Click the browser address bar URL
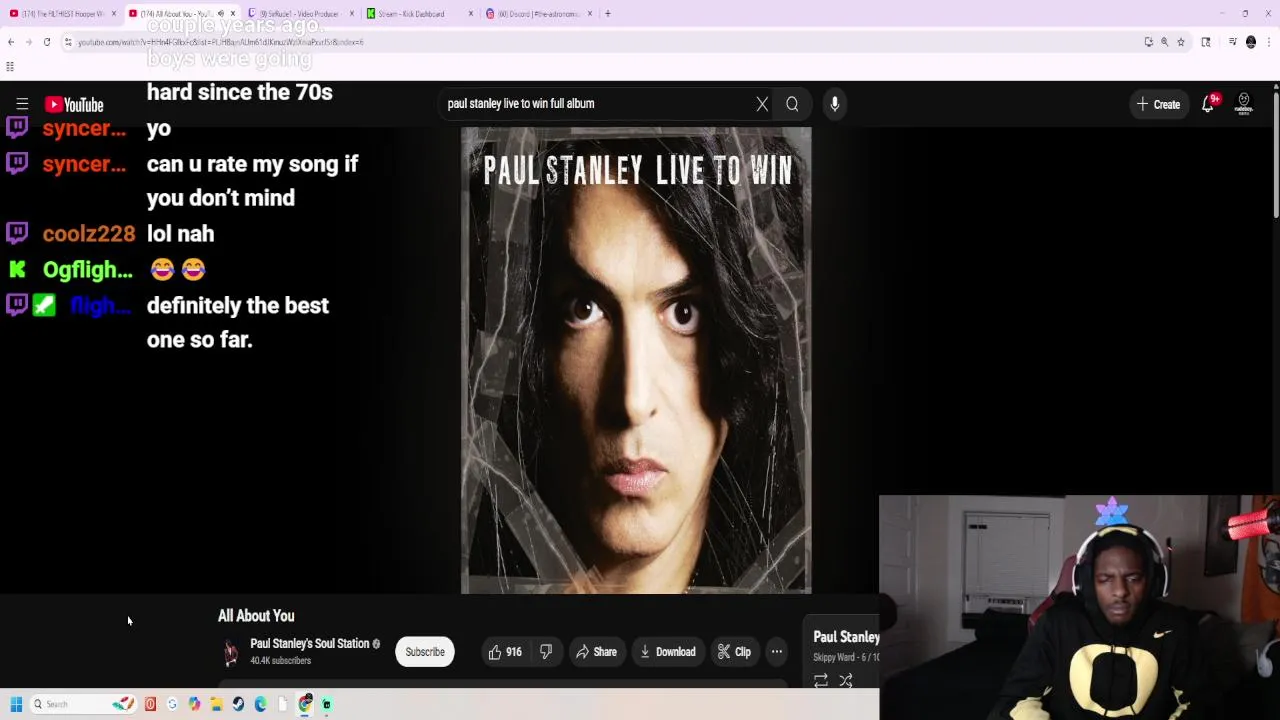The height and width of the screenshot is (720, 1280). [x=220, y=42]
